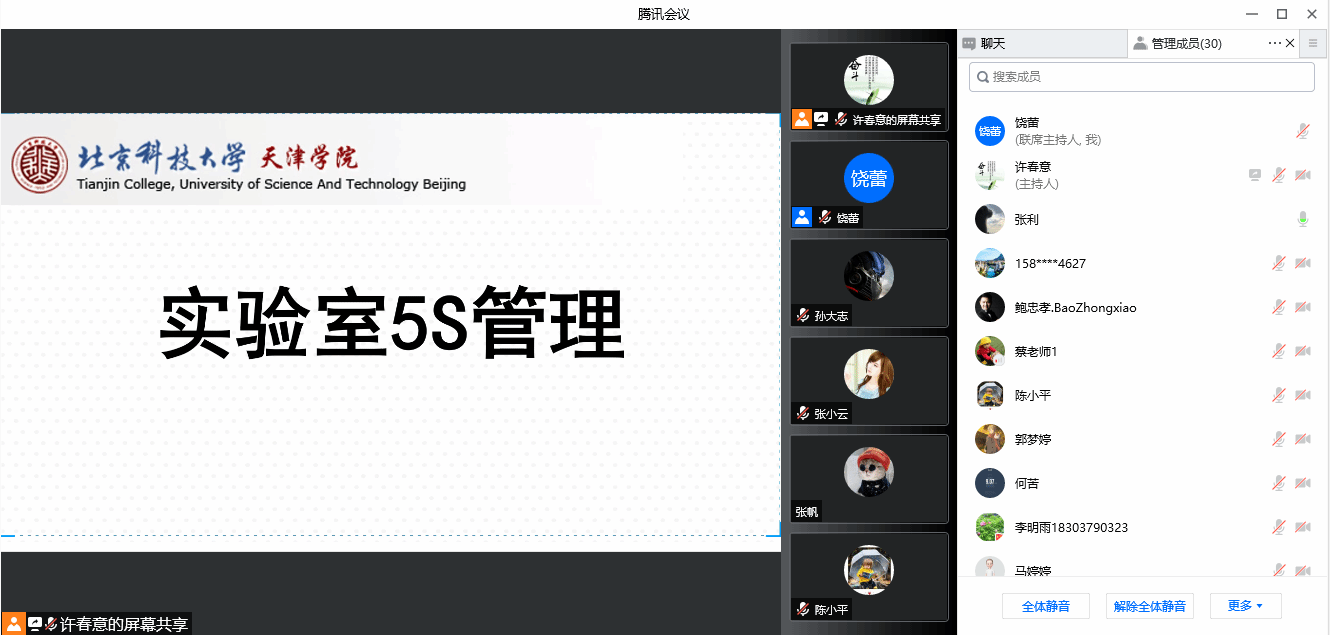The image size is (1330, 635).
Task: Click 许春意's muted microphone toggle
Action: pos(1278,174)
